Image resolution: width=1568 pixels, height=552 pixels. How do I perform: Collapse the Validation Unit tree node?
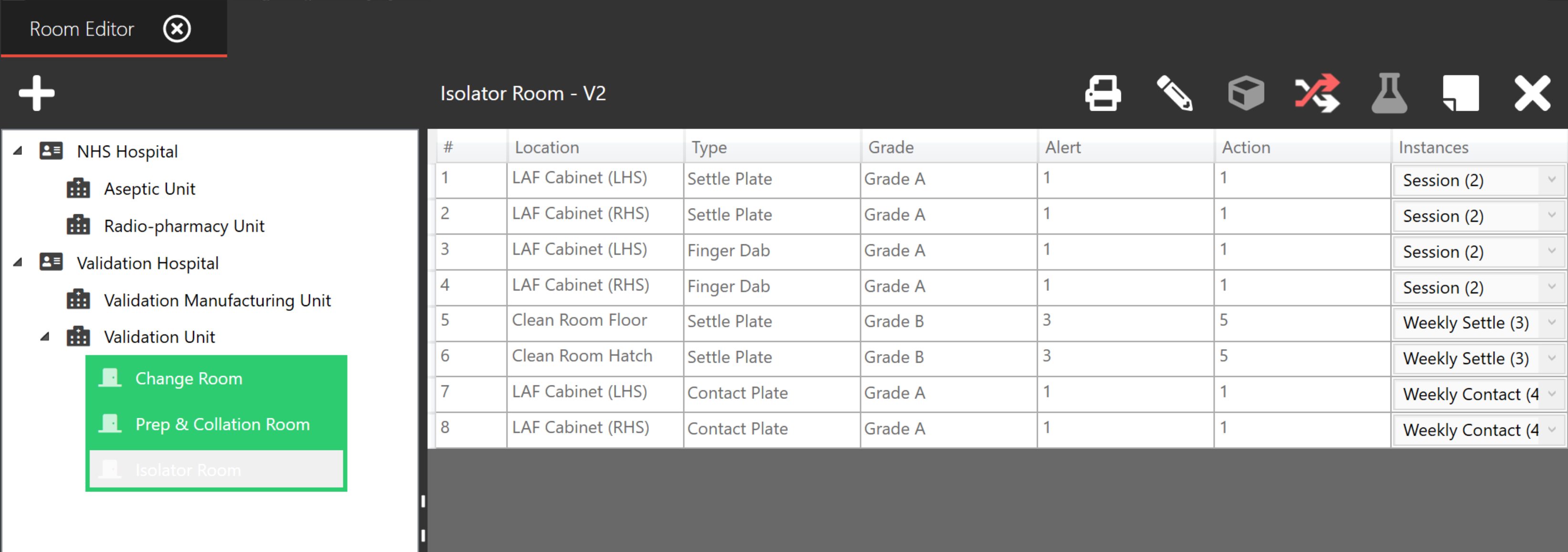(x=45, y=336)
